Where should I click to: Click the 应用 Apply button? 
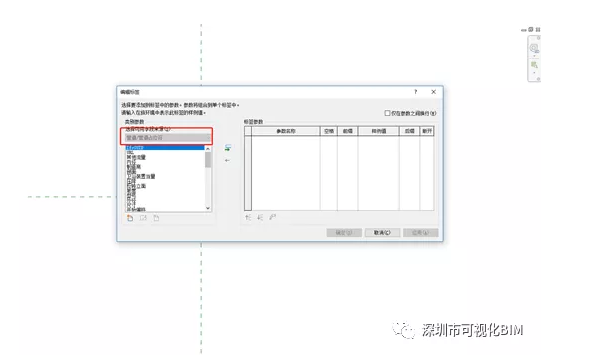[x=420, y=232]
